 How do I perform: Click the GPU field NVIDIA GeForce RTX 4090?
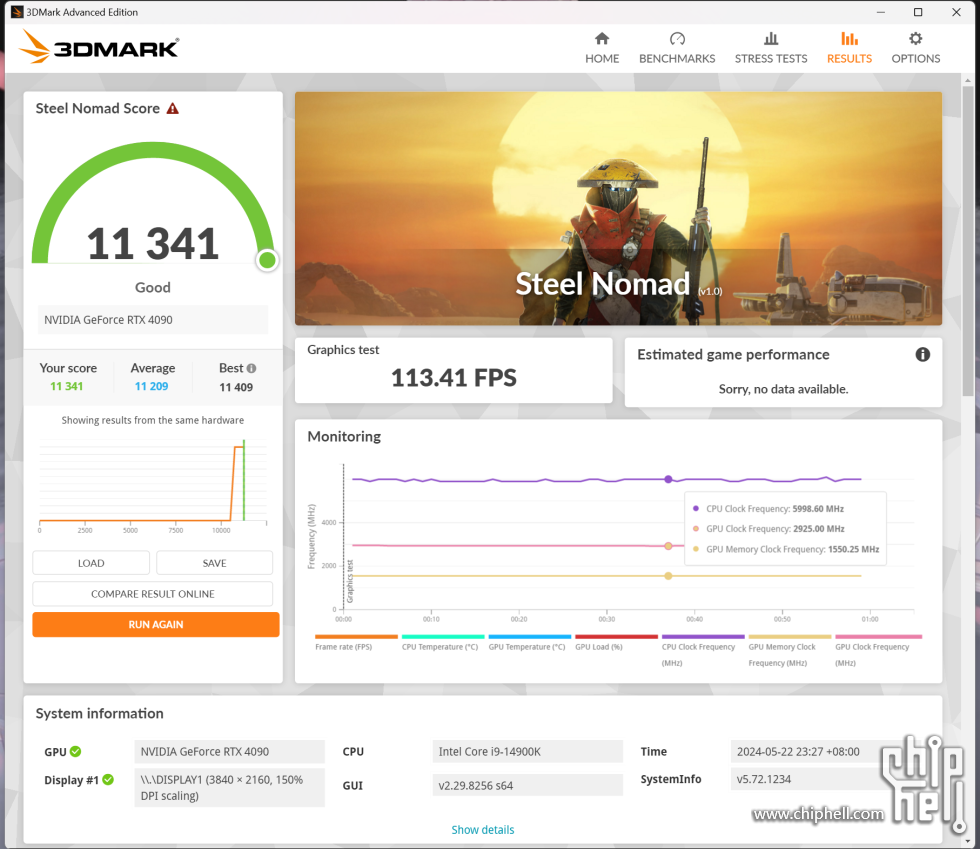click(229, 751)
